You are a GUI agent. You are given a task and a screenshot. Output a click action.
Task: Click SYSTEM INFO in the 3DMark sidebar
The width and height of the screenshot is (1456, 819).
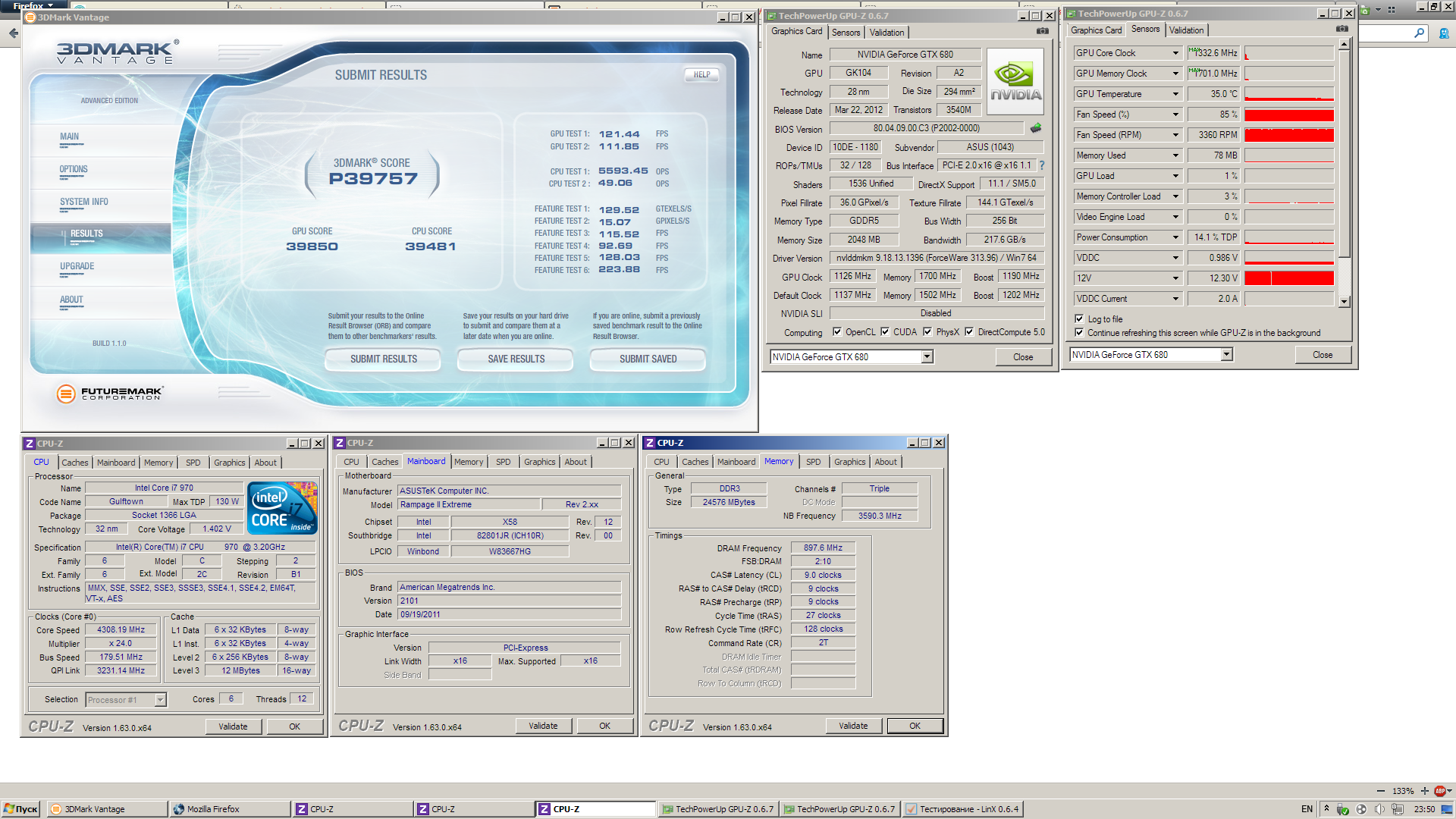84,202
